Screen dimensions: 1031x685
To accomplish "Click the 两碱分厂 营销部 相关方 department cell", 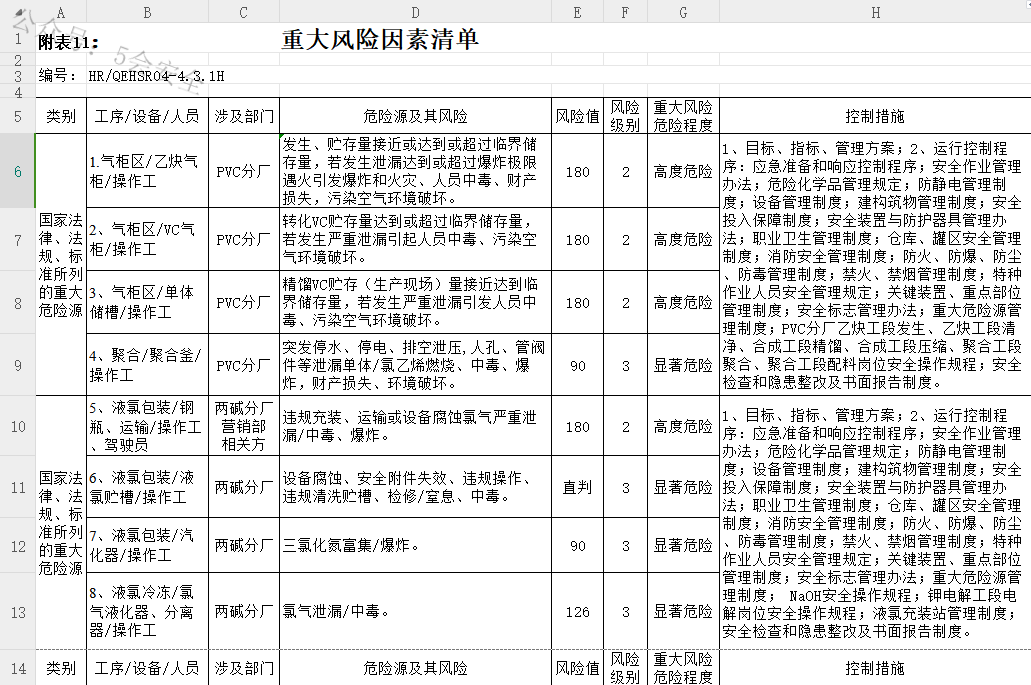I will click(244, 426).
